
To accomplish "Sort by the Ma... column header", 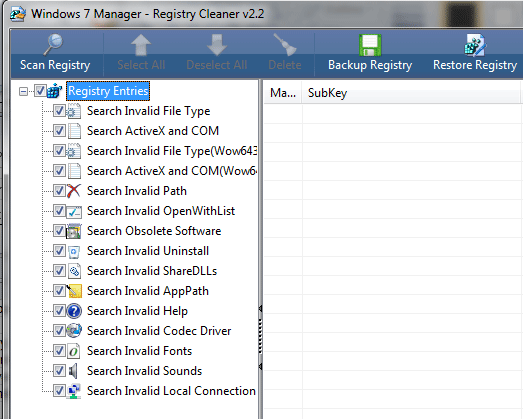I will 283,93.
